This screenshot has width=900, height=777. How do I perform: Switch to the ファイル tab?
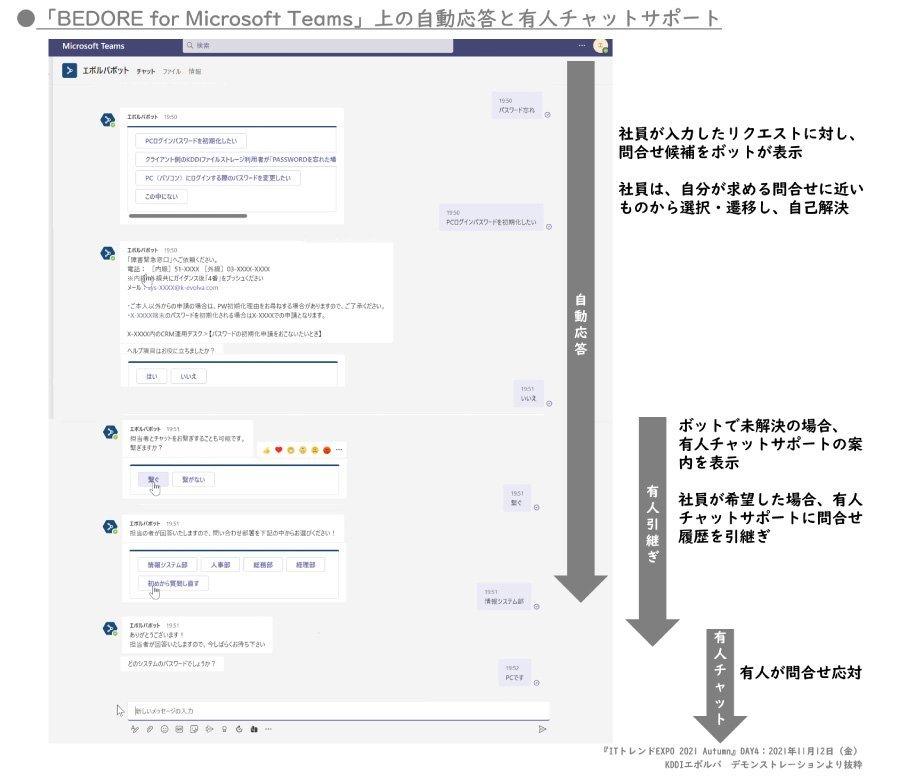point(172,71)
